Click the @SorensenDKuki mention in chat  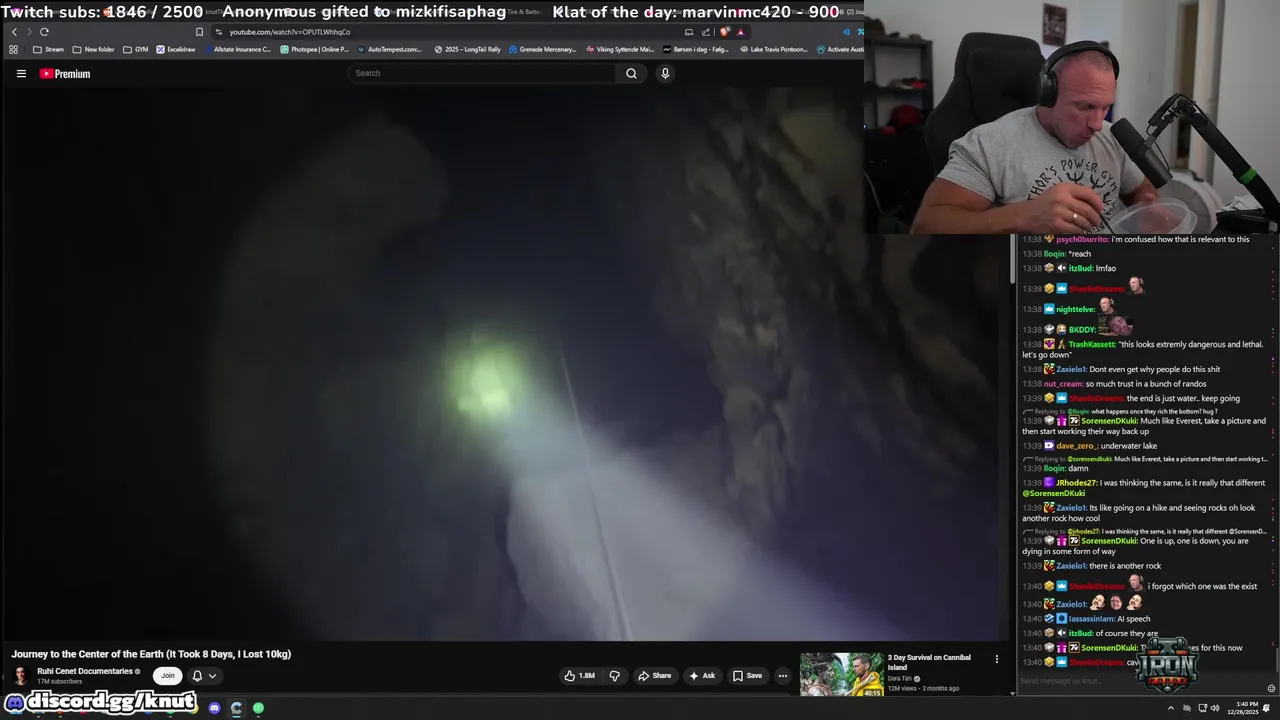click(x=1053, y=493)
